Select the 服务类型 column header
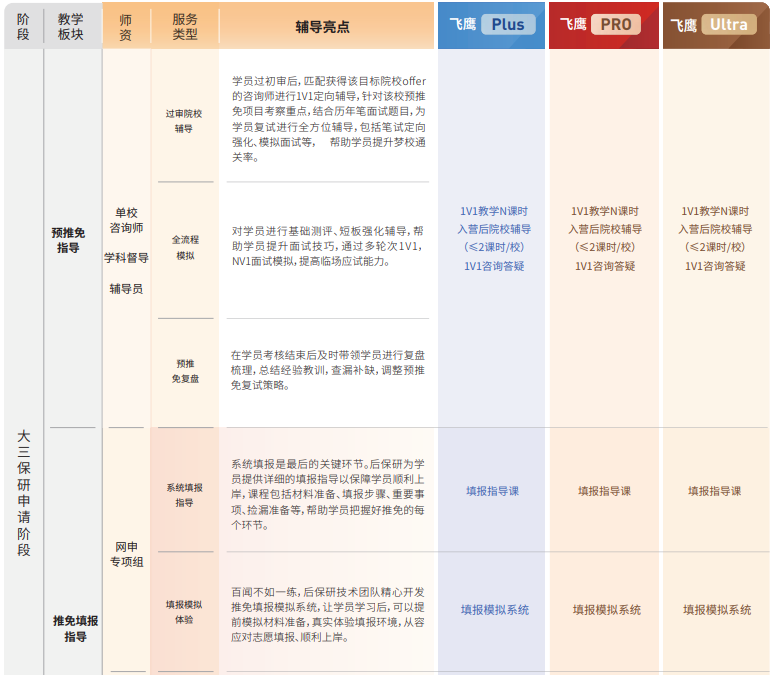This screenshot has width=776, height=675. (x=185, y=27)
